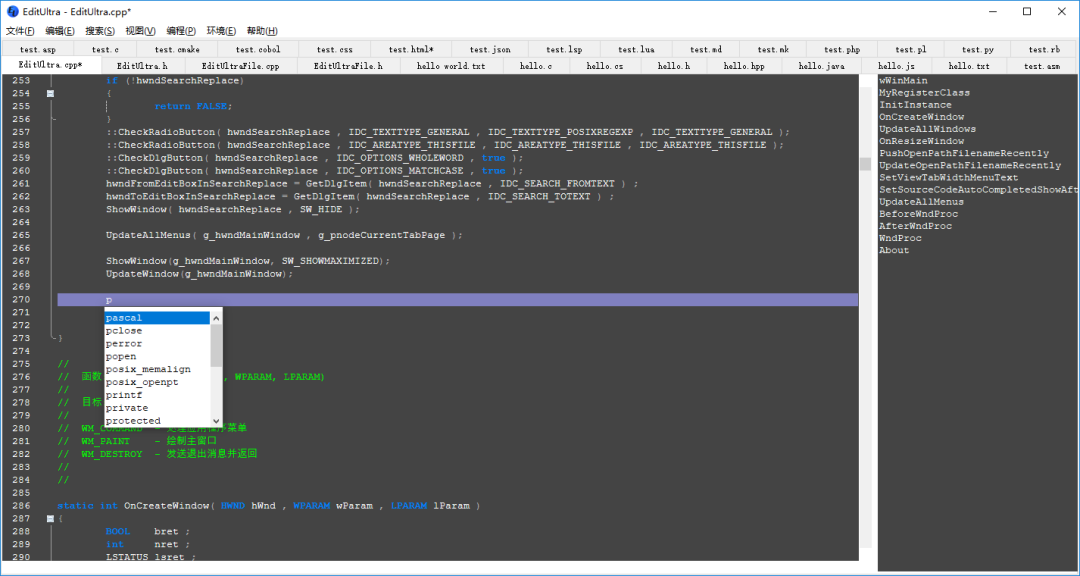Collapse the code fold at line 254
This screenshot has width=1080, height=576.
(50, 93)
